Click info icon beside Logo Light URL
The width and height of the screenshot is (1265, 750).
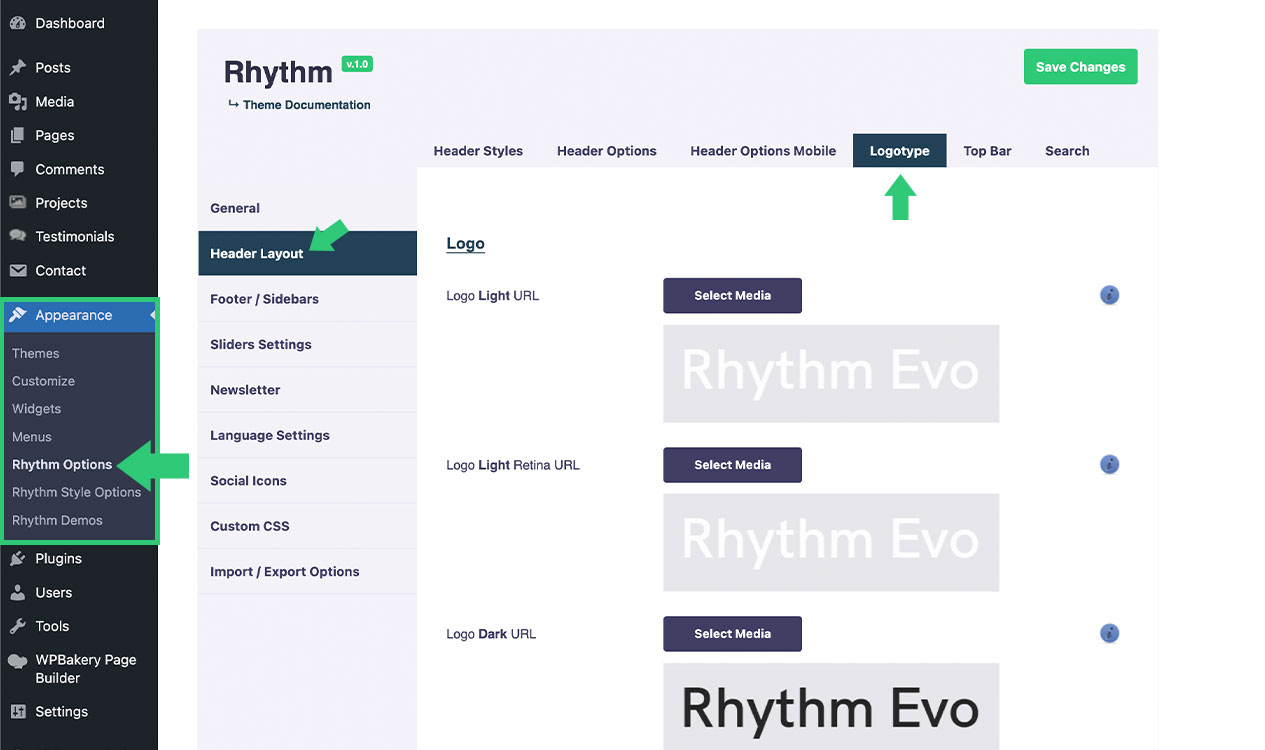[x=1109, y=295]
